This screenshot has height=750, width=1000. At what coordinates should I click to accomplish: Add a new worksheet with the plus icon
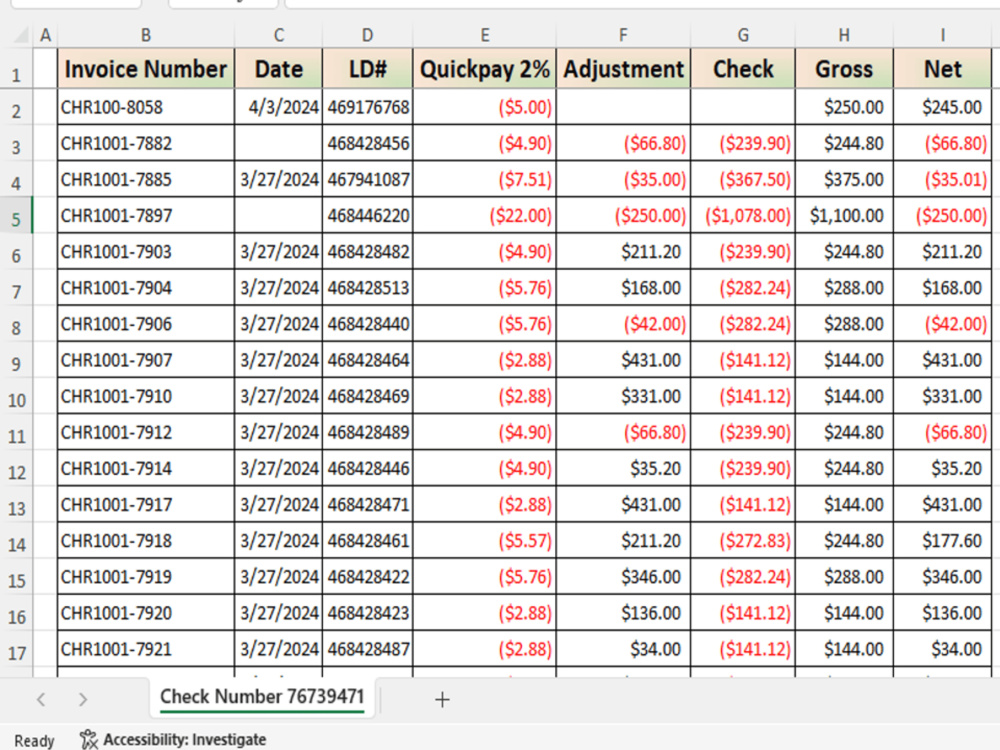(442, 699)
